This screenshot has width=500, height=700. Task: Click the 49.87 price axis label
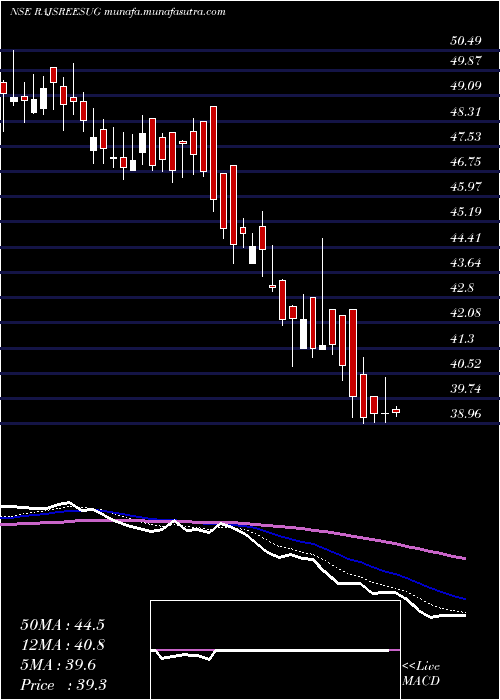coord(466,61)
